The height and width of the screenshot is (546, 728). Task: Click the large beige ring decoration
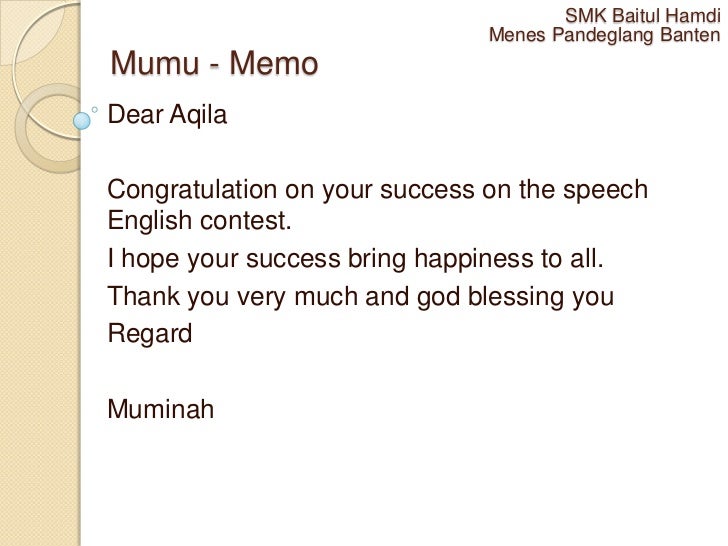point(48,129)
